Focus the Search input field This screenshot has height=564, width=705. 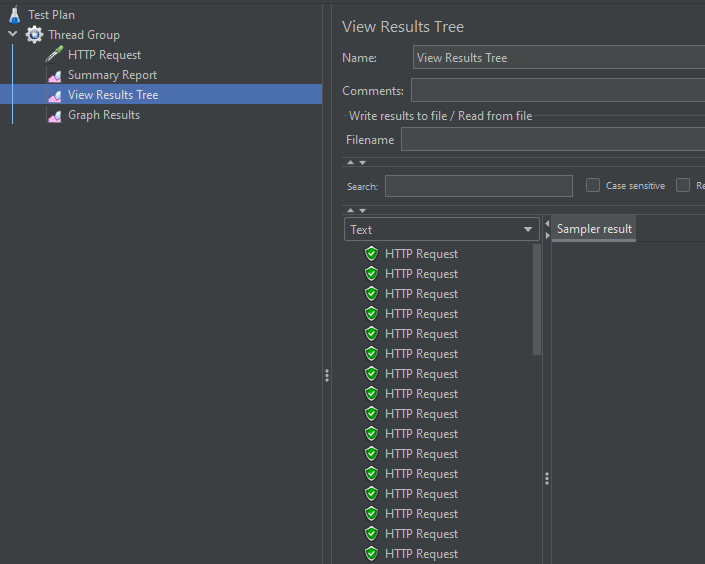pos(479,186)
